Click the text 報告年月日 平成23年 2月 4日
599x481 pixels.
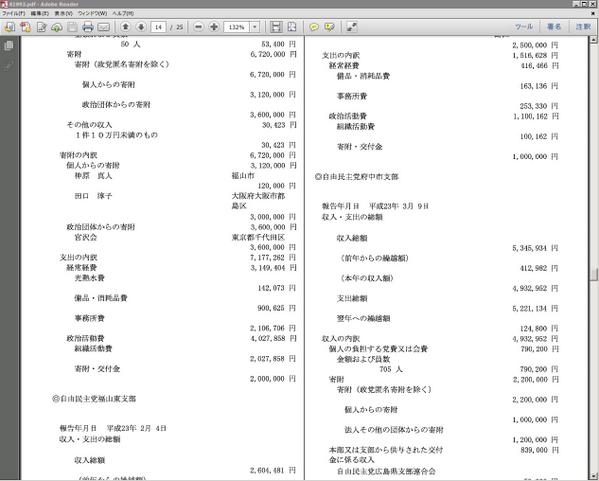(113, 428)
